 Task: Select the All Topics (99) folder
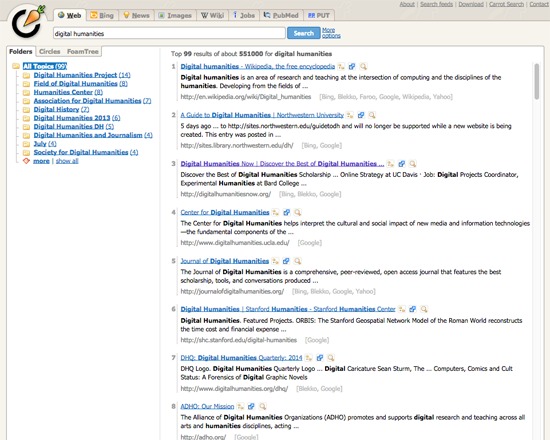pyautogui.click(x=45, y=66)
